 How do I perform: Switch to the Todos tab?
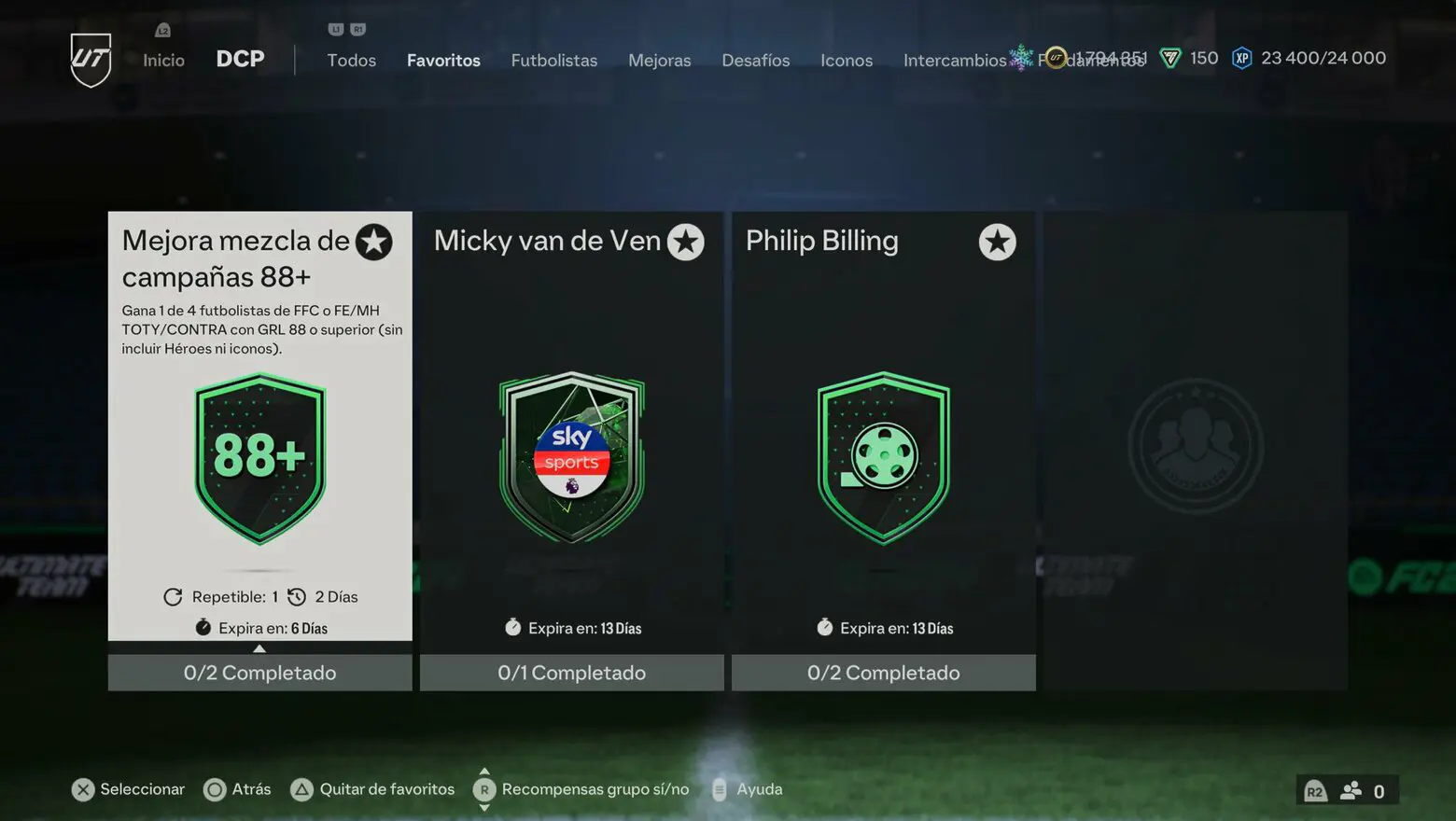tap(351, 60)
